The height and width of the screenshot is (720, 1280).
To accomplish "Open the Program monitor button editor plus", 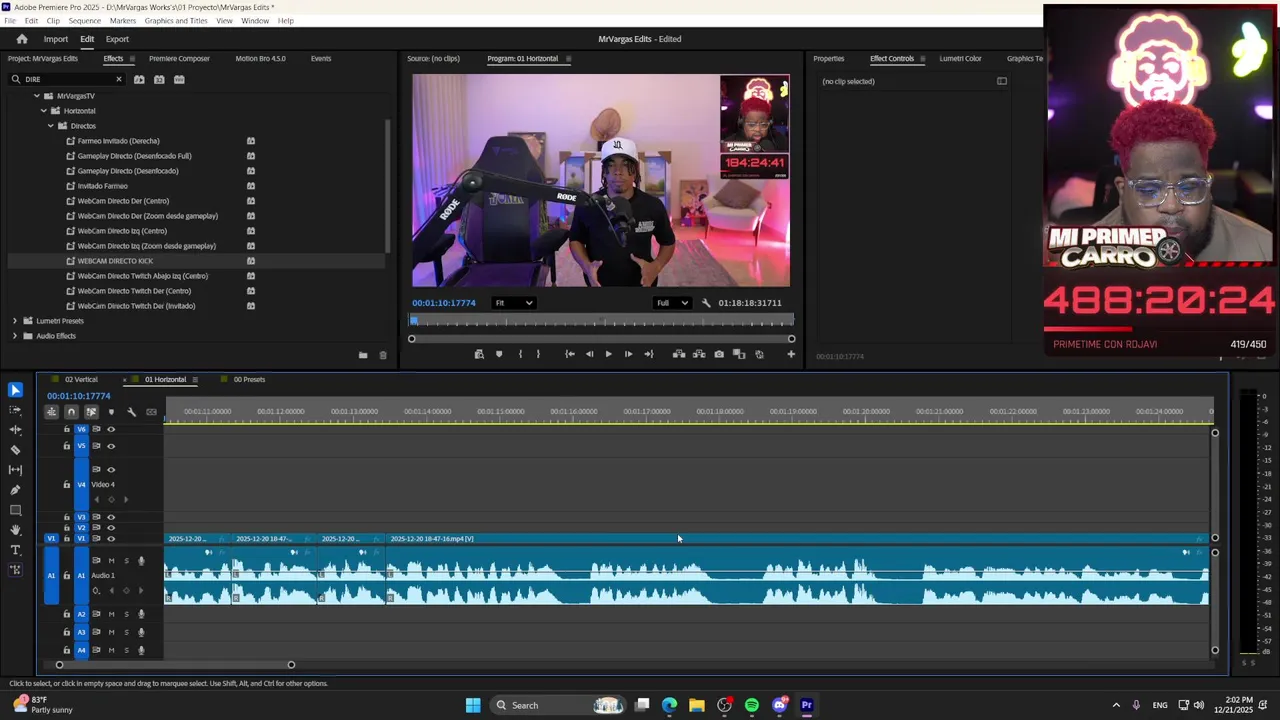I will 791,354.
